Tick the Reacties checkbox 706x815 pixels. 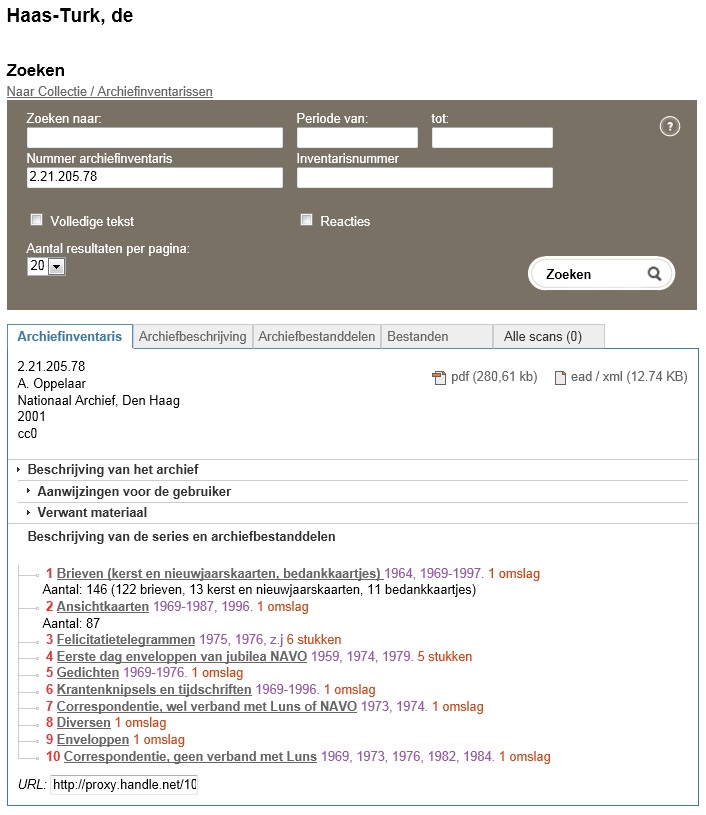[307, 220]
